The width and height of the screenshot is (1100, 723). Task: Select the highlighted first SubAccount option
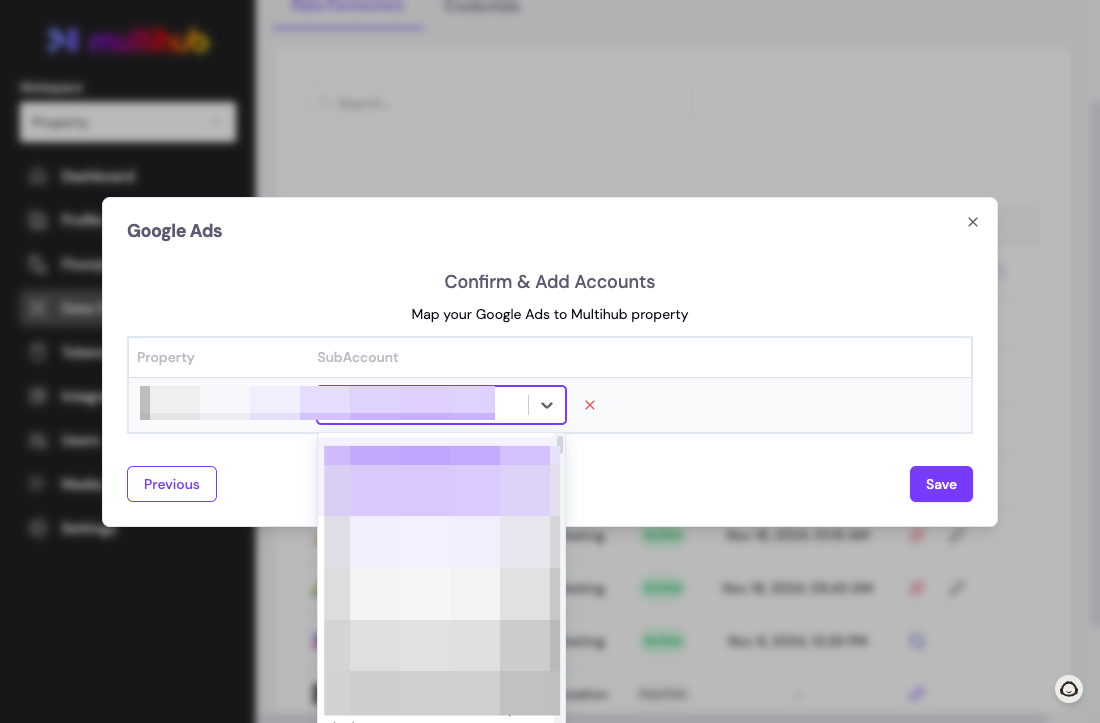pyautogui.click(x=437, y=455)
